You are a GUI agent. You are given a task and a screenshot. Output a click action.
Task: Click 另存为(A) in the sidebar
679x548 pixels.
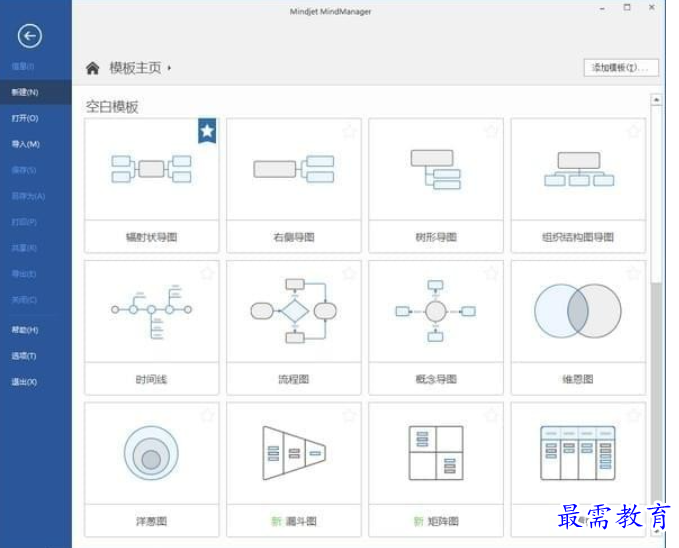tap(28, 196)
